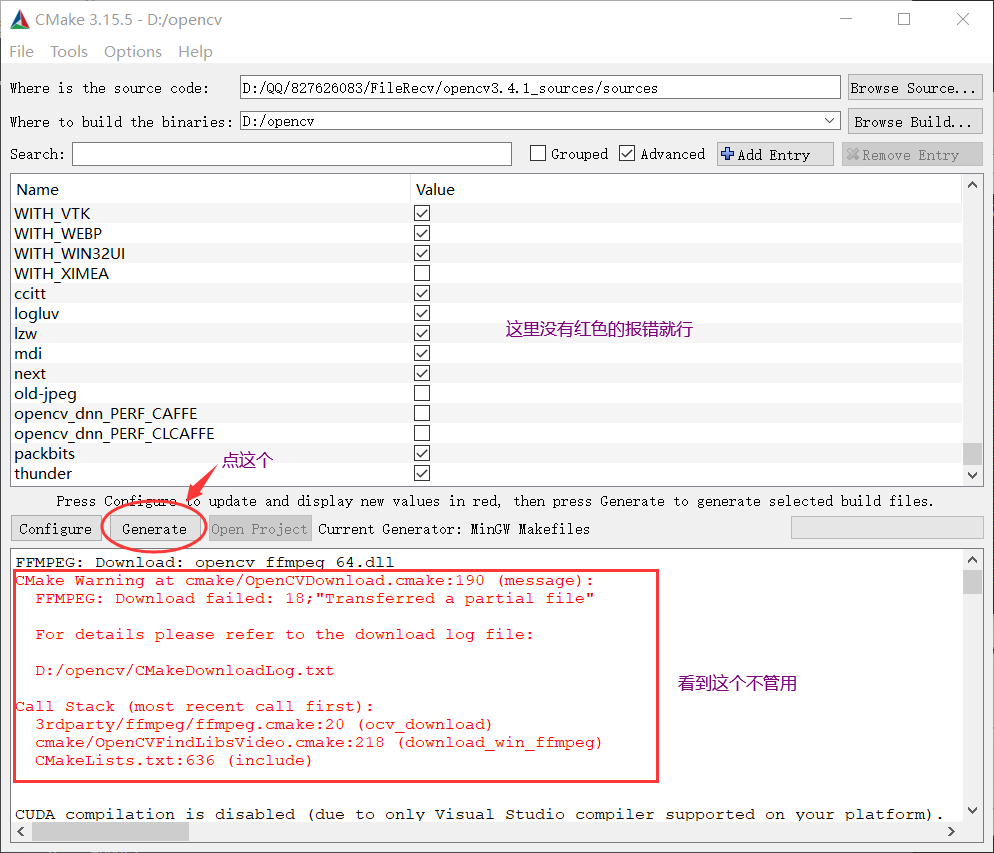Click the progress bar next to generator label
The width and height of the screenshot is (994, 853).
coord(887,527)
